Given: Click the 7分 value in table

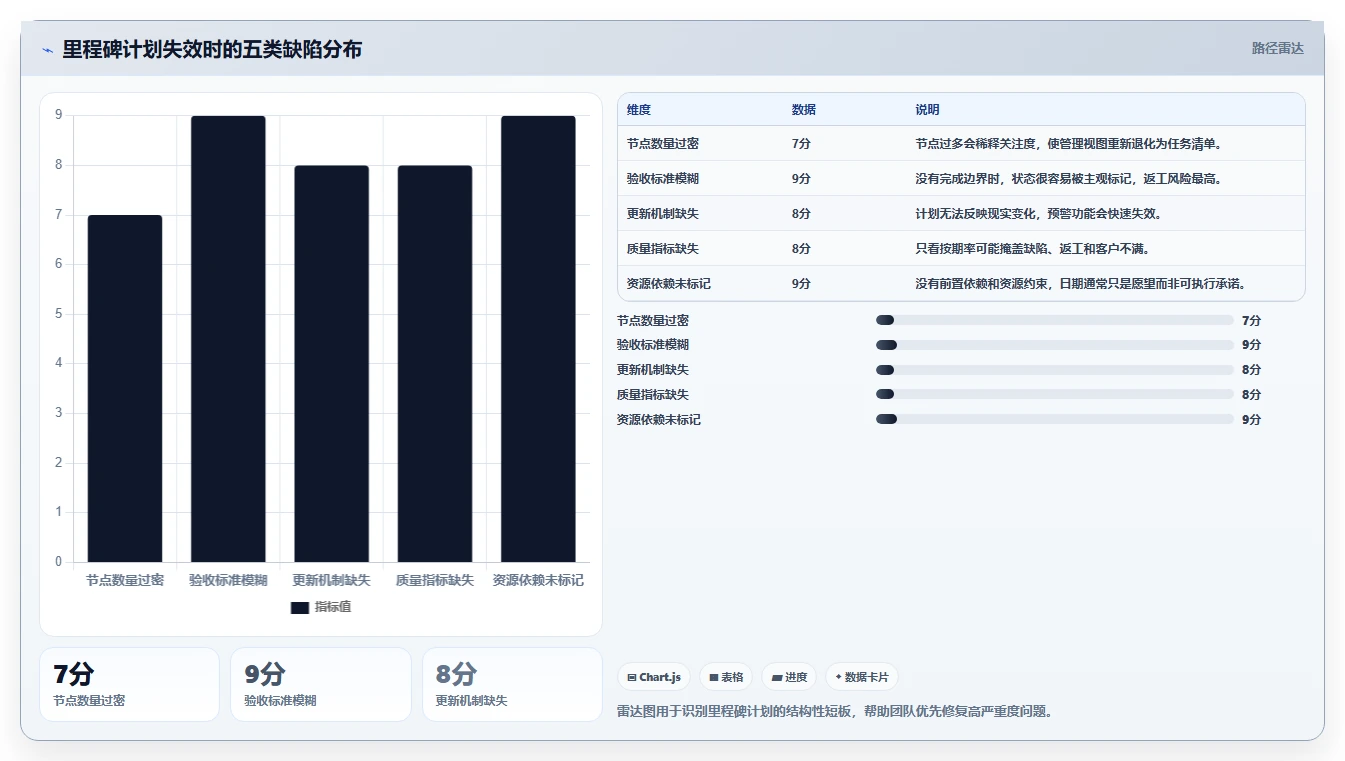Looking at the screenshot, I should coord(801,144).
